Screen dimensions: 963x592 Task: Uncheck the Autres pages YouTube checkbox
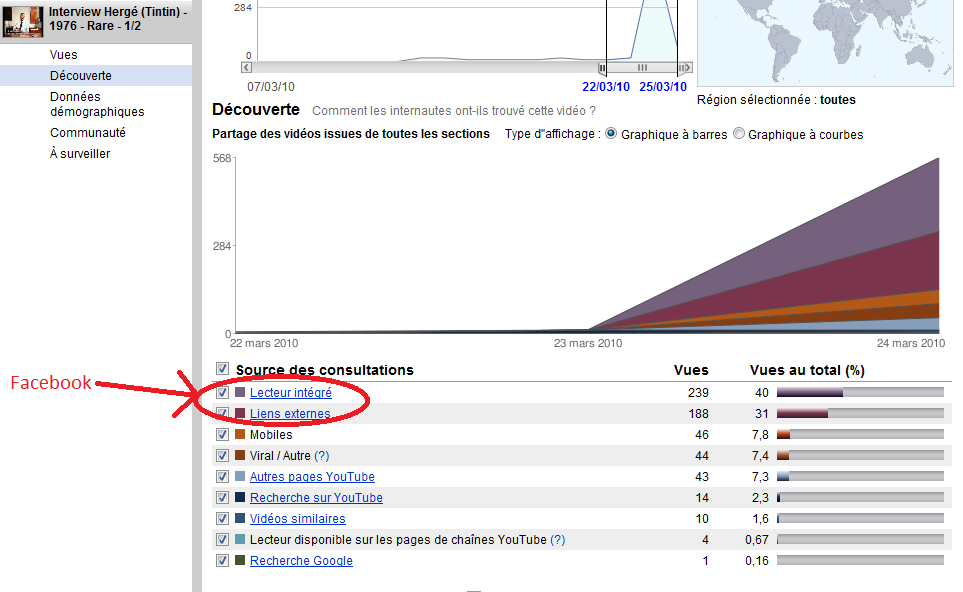[222, 476]
